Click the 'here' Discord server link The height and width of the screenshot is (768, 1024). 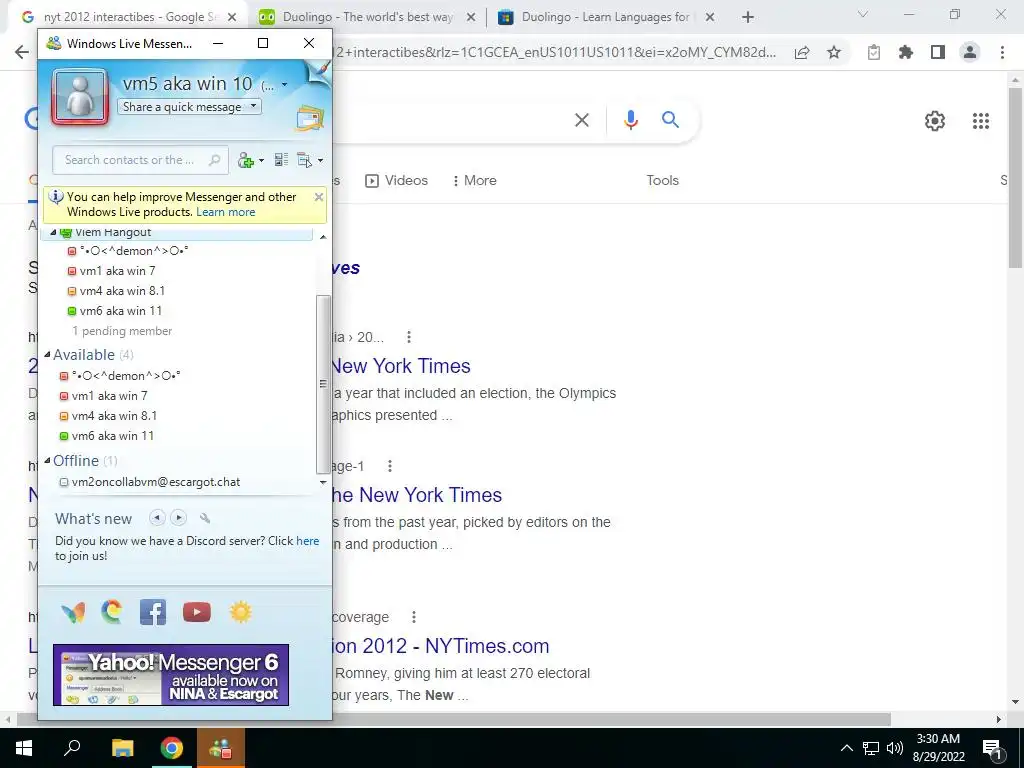coord(308,541)
